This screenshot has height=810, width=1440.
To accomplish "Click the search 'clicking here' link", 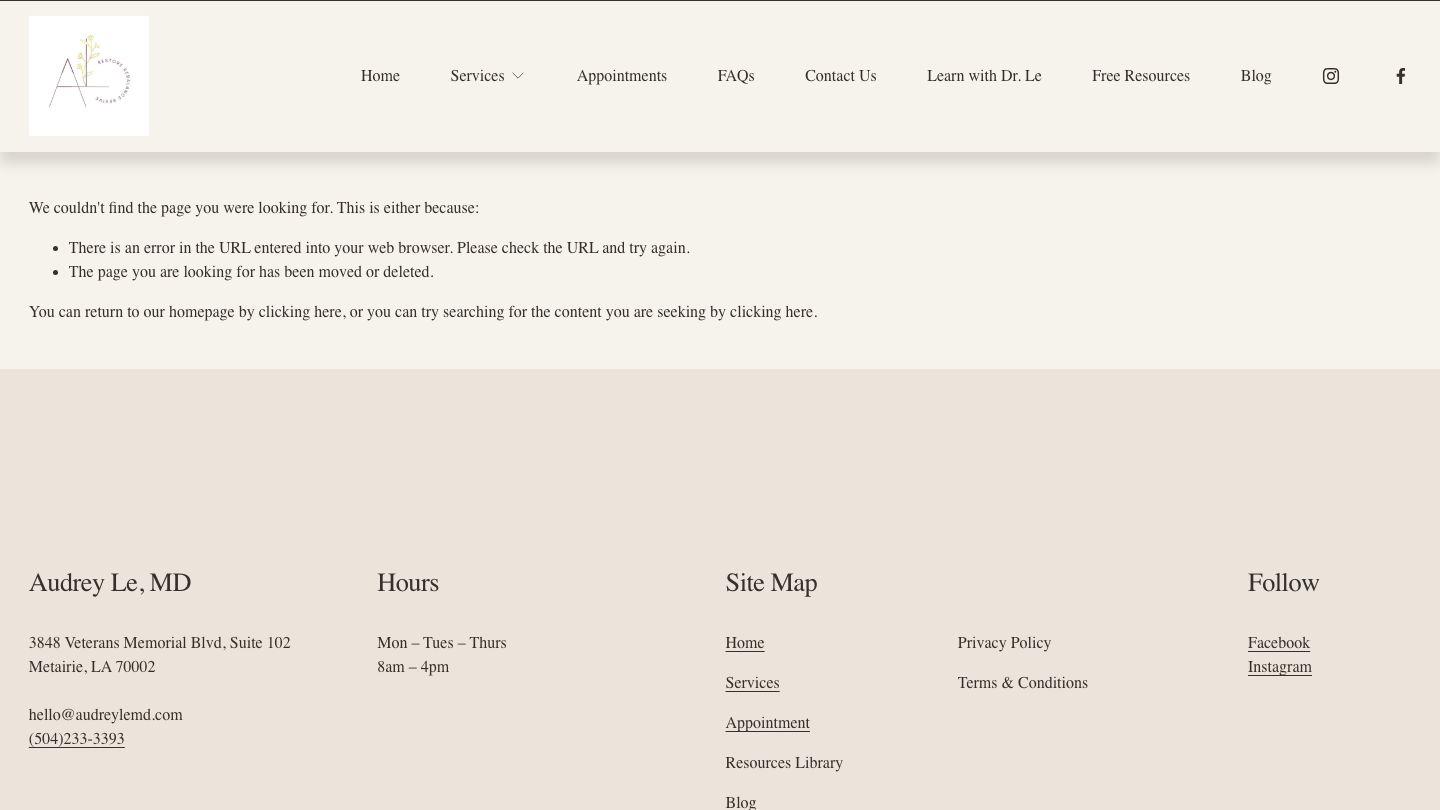I will 771,312.
